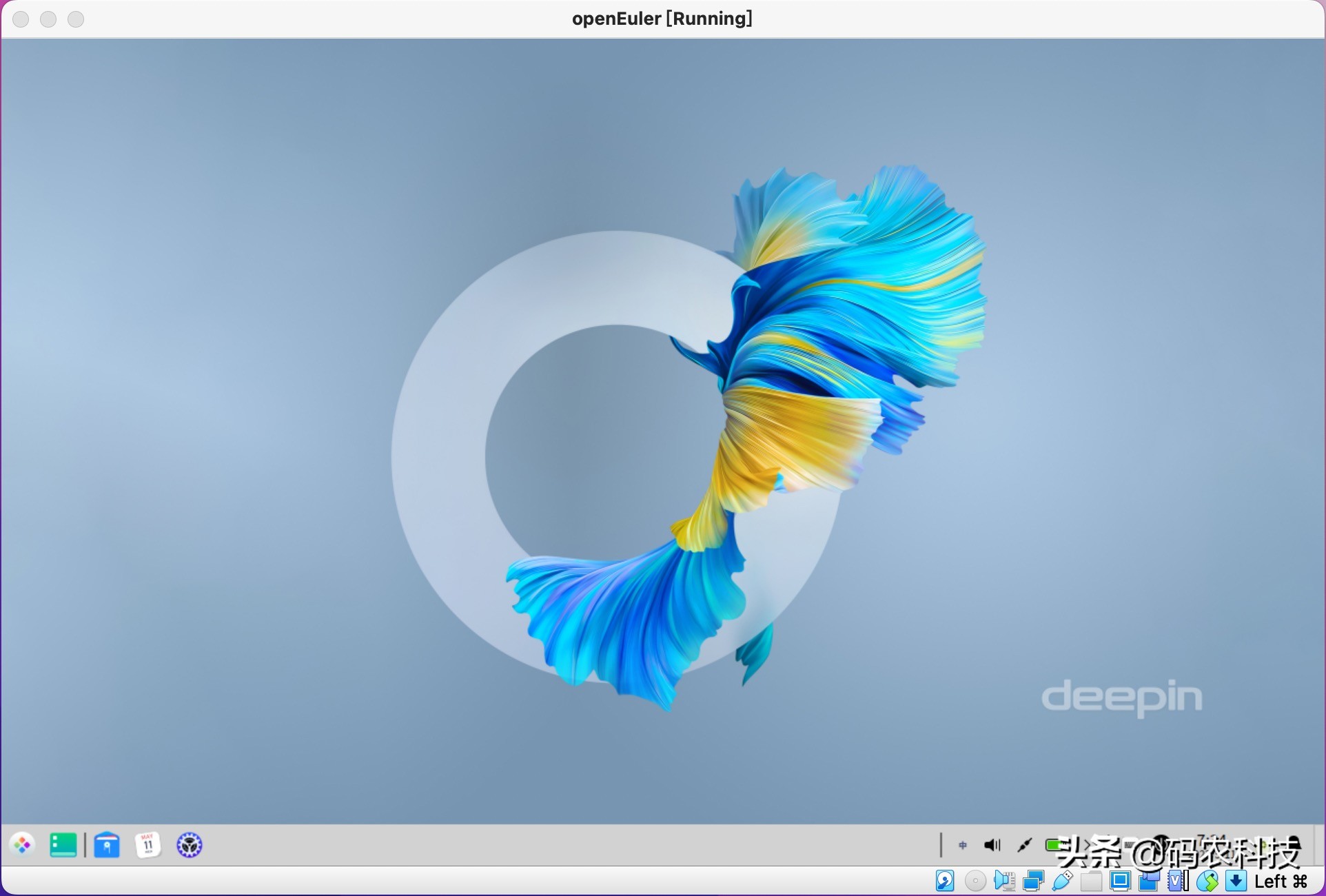
Task: Toggle the Chinese input method indicator
Action: point(963,845)
